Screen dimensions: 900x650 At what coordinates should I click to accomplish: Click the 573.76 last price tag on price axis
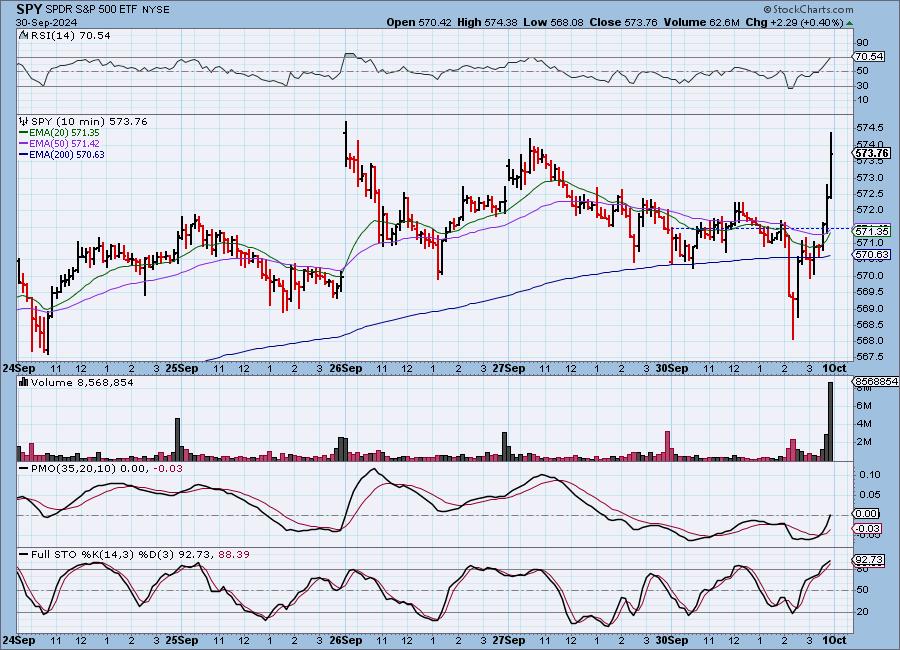pos(871,153)
